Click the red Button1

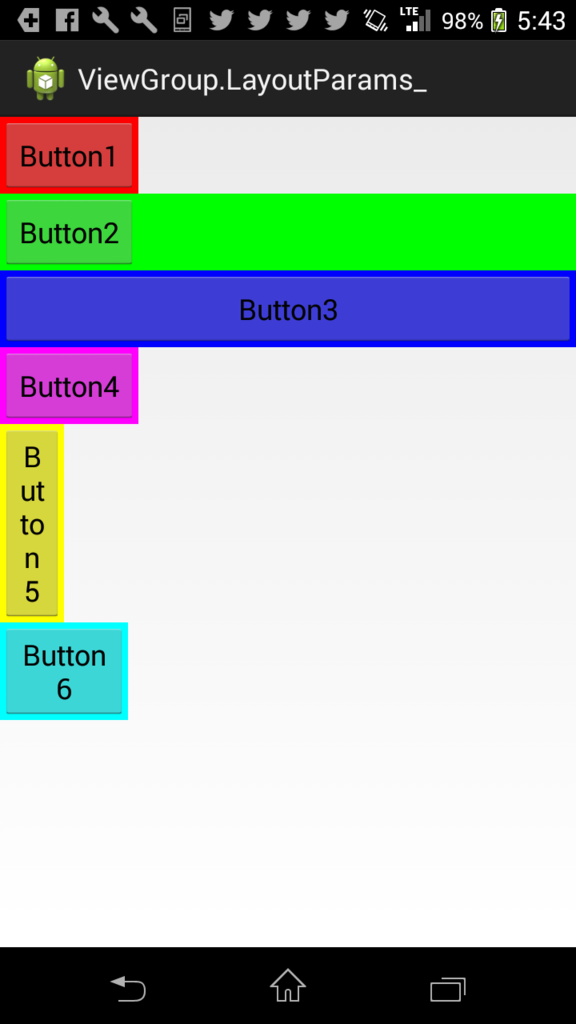(69, 155)
